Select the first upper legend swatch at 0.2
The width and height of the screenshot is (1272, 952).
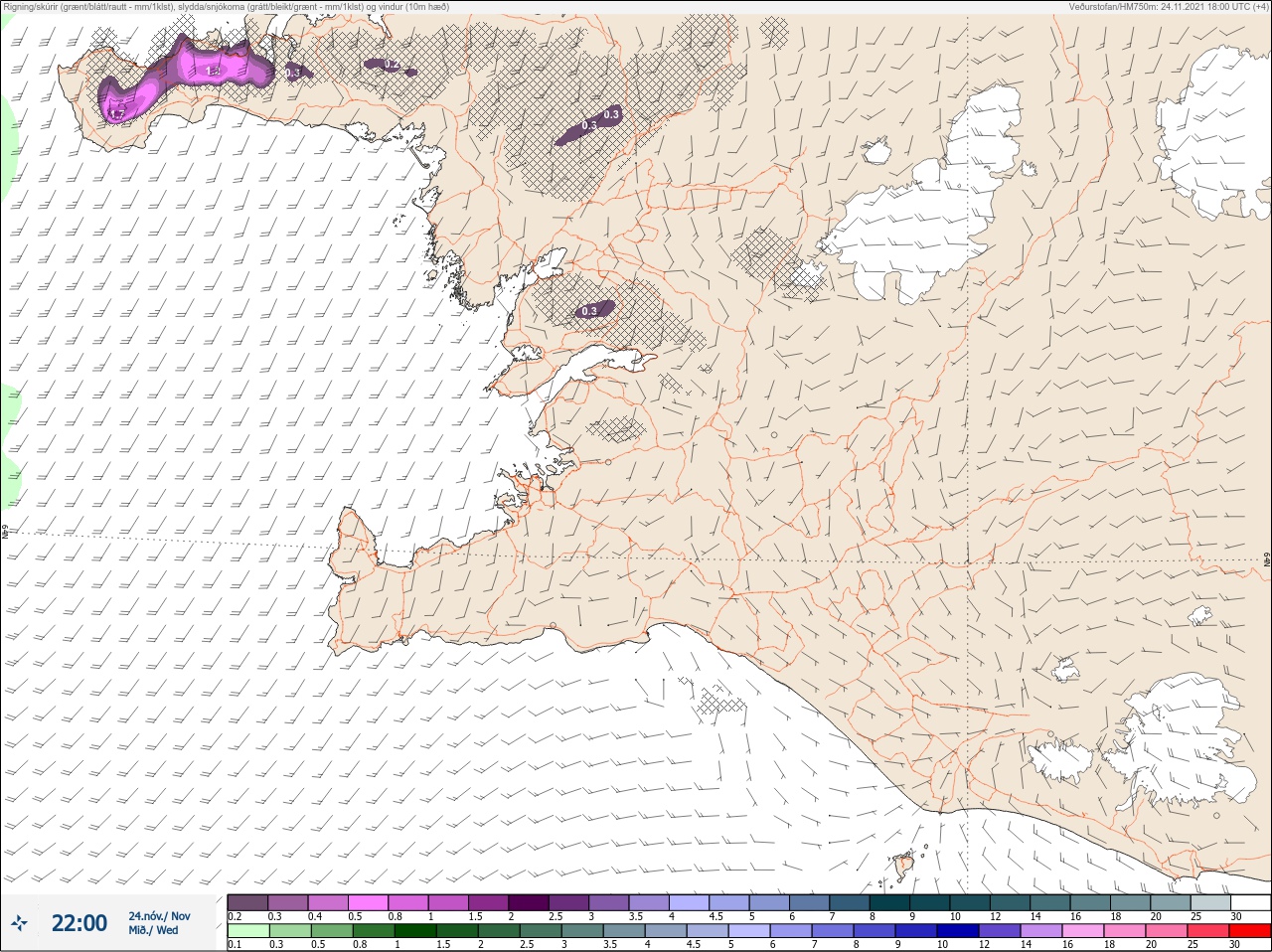point(247,902)
